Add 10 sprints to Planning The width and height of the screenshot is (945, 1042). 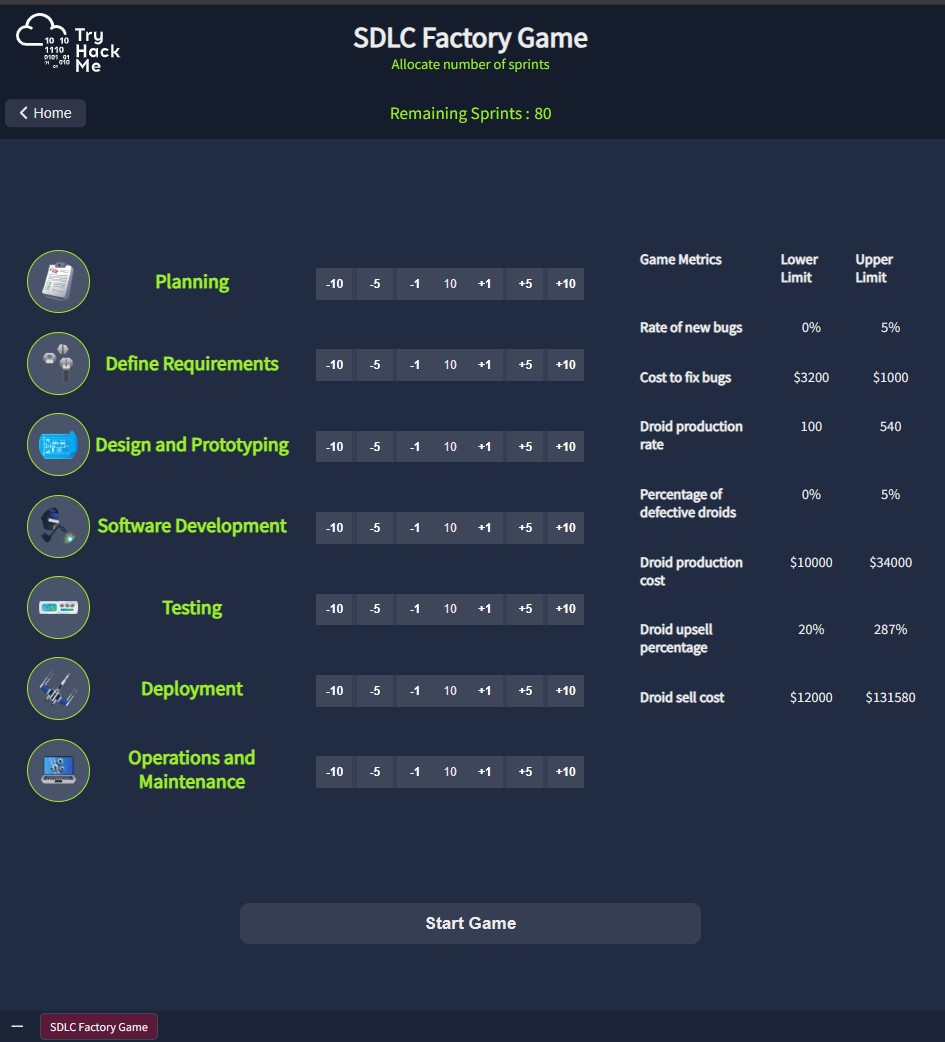pyautogui.click(x=565, y=284)
